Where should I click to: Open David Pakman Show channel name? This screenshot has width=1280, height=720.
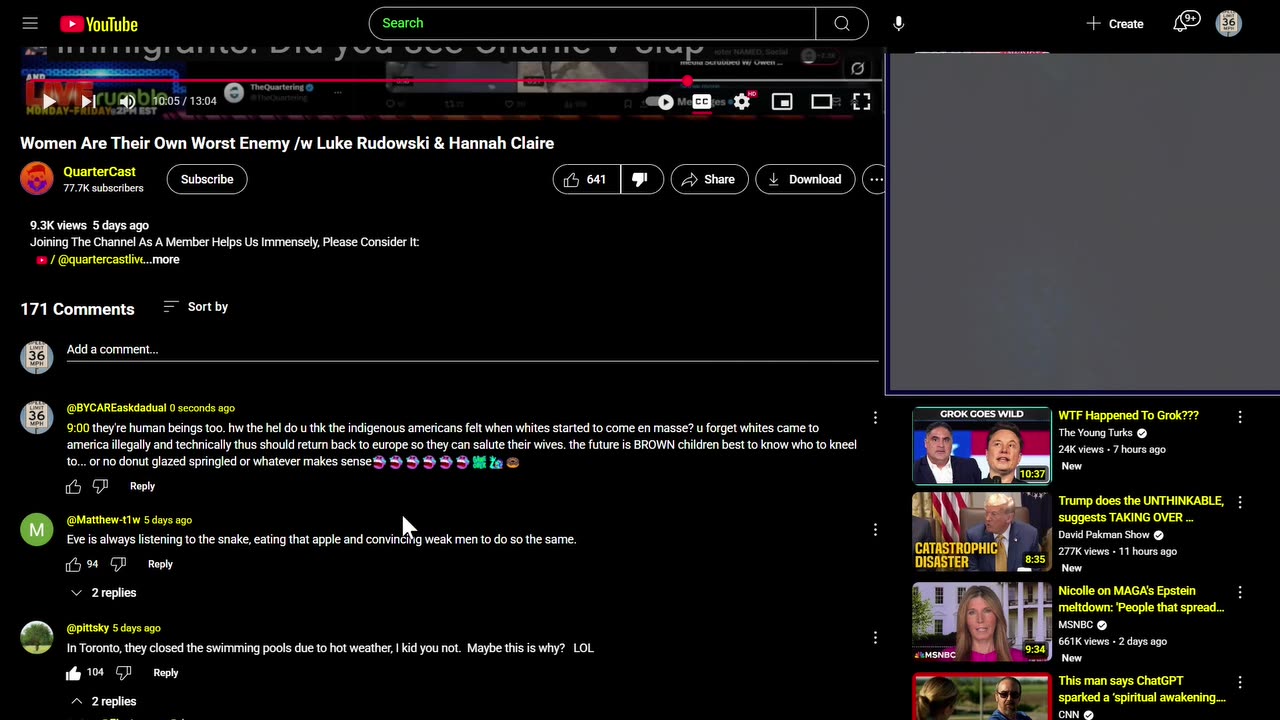[x=1104, y=535]
